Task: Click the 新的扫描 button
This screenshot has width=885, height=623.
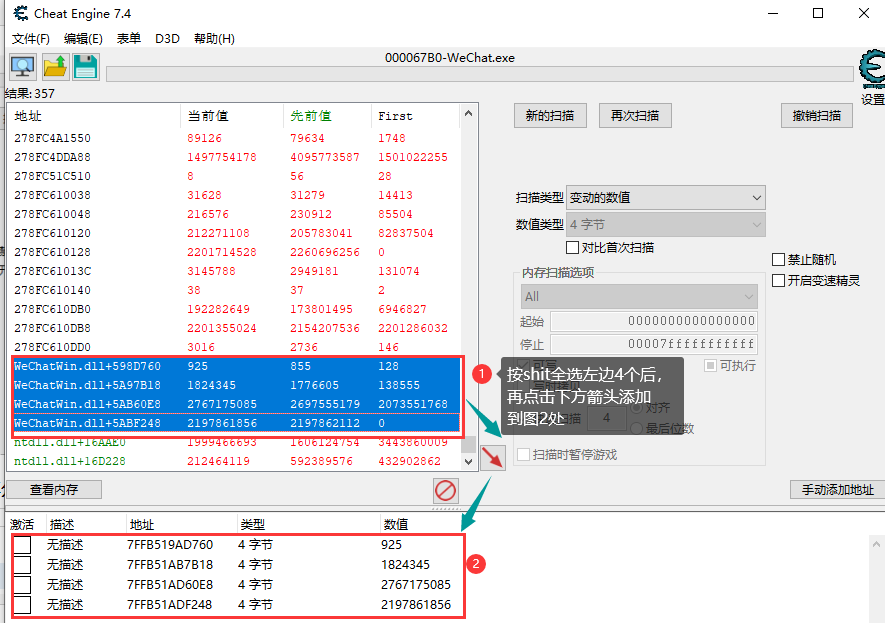Action: tap(550, 116)
